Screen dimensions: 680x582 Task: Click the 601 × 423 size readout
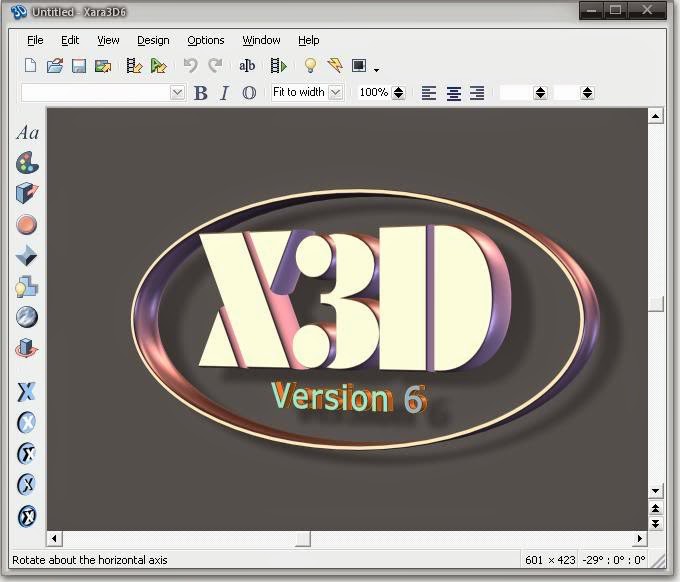pyautogui.click(x=550, y=560)
